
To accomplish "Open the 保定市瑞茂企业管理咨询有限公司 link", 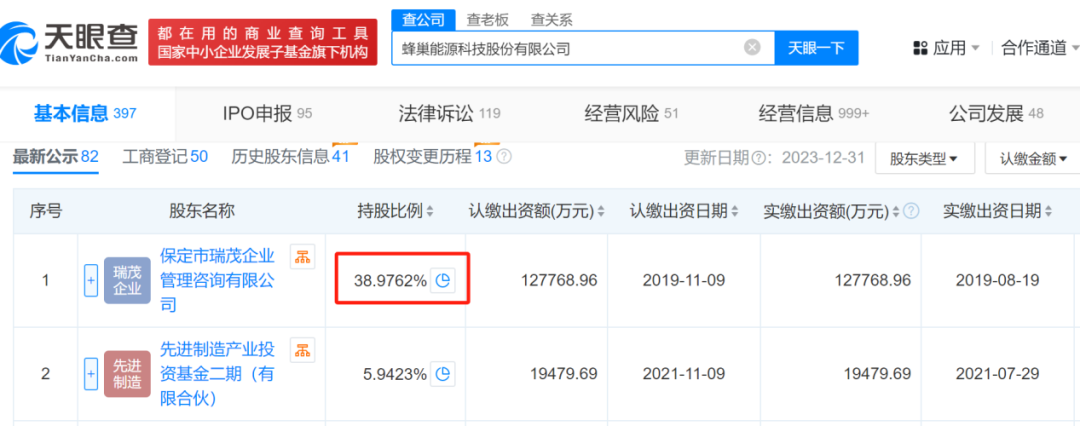I will point(218,281).
